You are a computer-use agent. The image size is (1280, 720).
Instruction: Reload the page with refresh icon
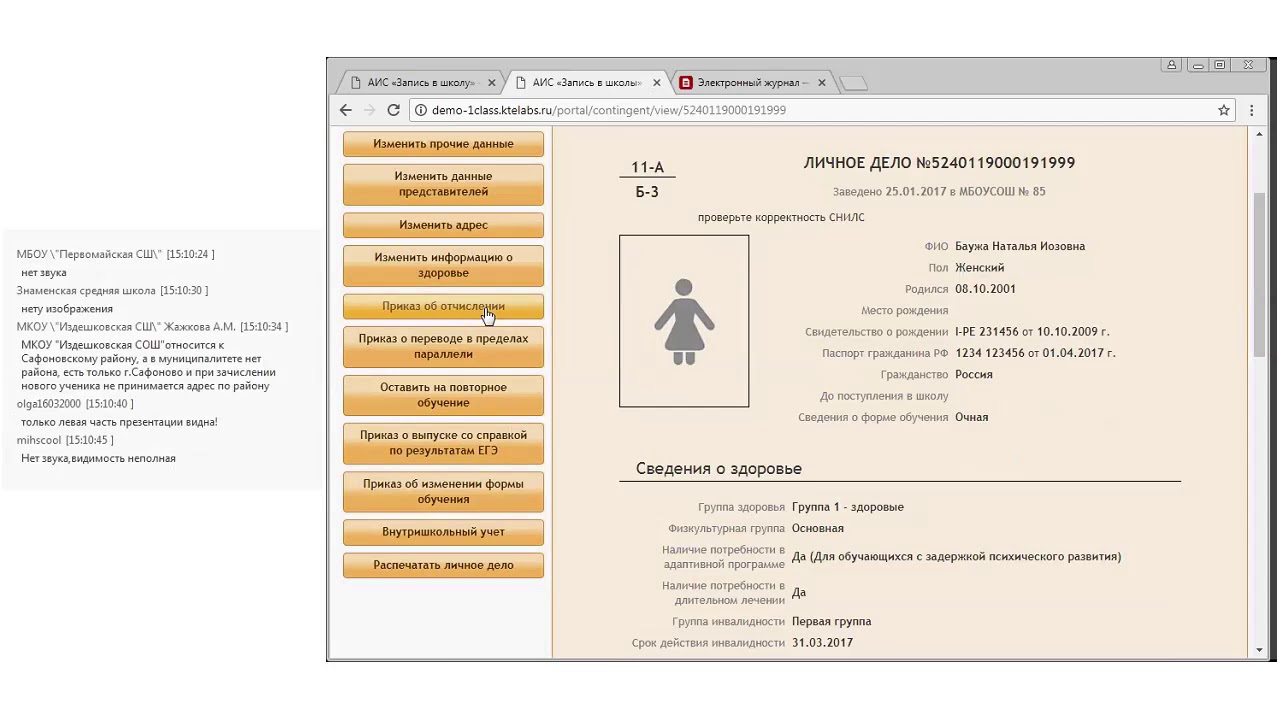coord(393,110)
